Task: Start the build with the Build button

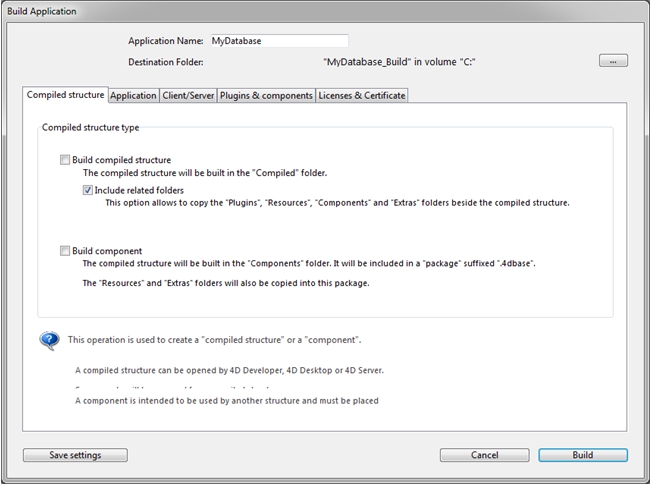Action: (x=582, y=455)
